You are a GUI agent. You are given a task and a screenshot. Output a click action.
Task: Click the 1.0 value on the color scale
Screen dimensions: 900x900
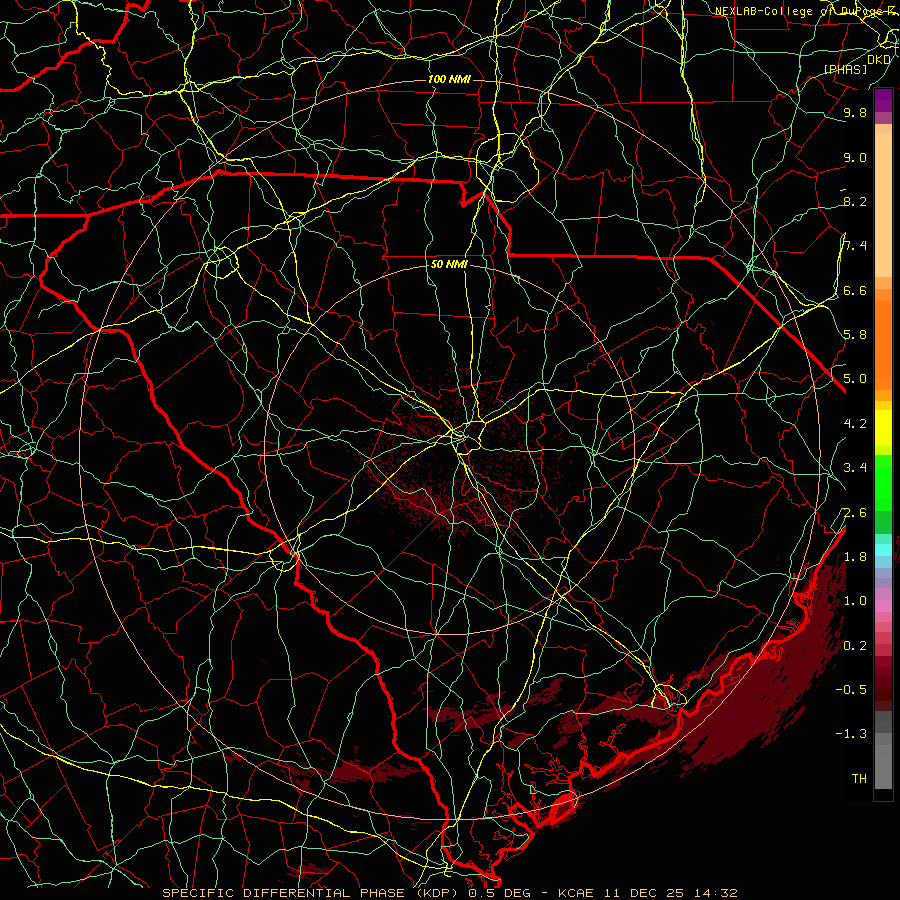pos(855,601)
